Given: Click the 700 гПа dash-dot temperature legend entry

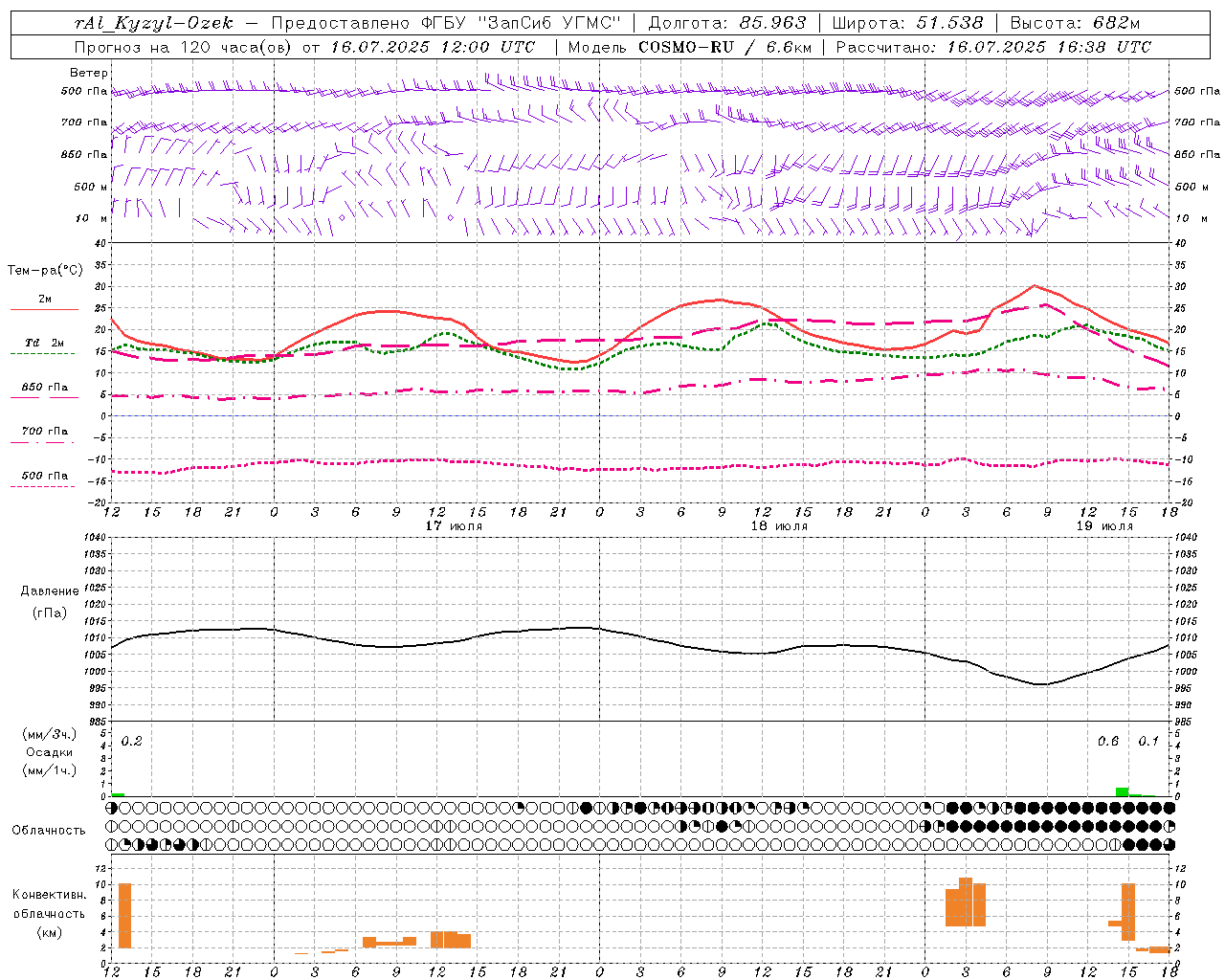Looking at the screenshot, I should [x=44, y=432].
